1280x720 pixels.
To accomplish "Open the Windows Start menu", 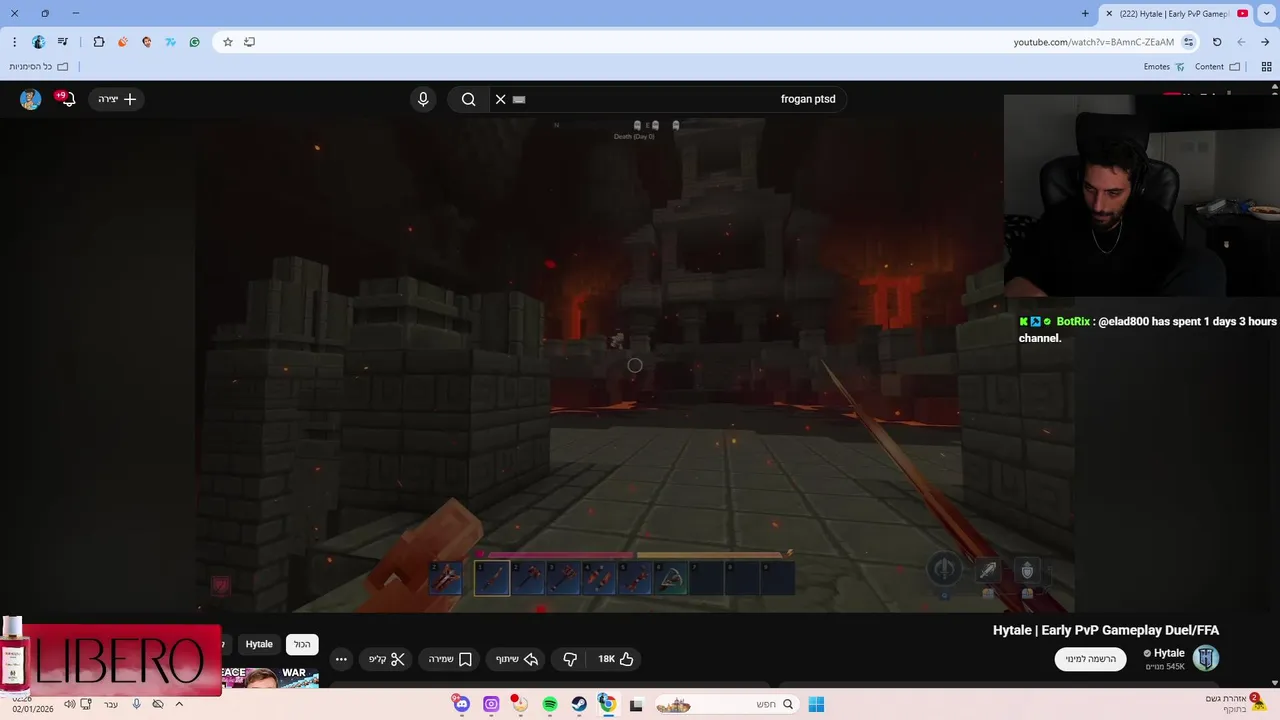I will [816, 704].
